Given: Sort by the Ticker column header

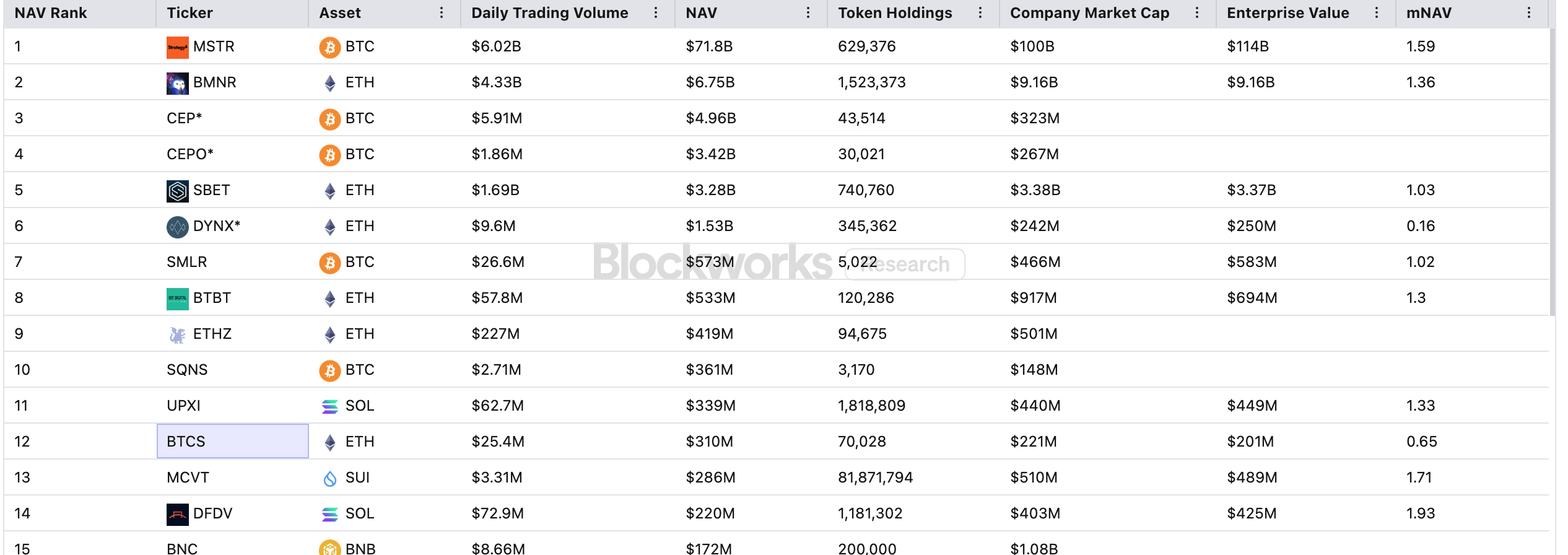Looking at the screenshot, I should pyautogui.click(x=189, y=13).
